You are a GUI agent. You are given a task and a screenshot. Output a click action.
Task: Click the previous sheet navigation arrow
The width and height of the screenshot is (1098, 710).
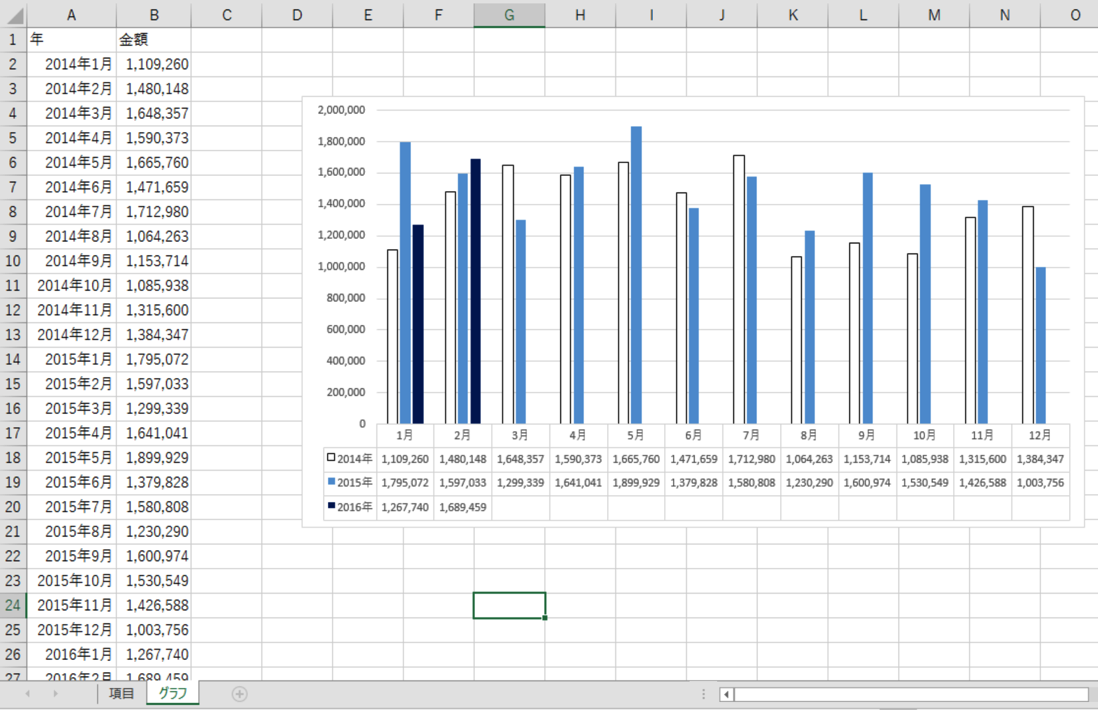click(x=28, y=694)
